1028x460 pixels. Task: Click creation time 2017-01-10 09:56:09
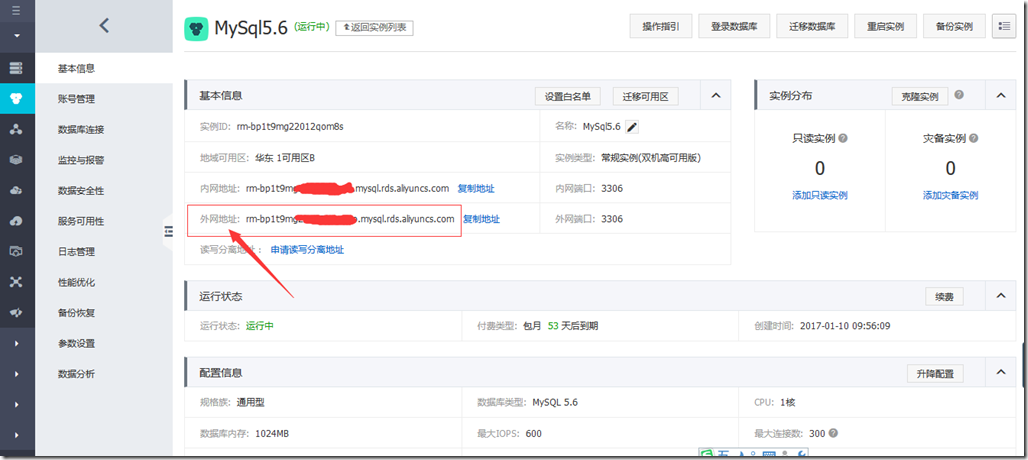coord(845,326)
